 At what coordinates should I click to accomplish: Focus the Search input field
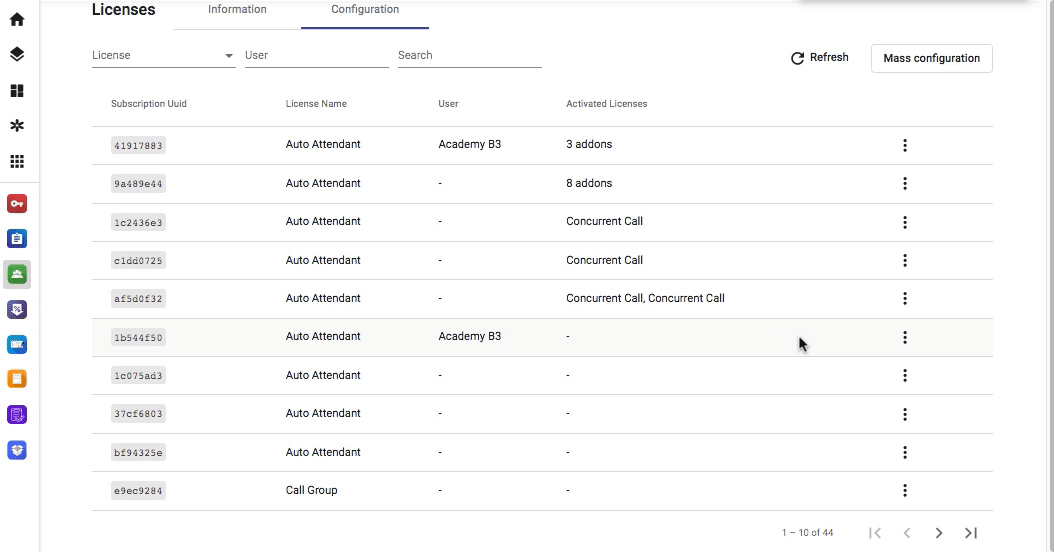tap(470, 56)
